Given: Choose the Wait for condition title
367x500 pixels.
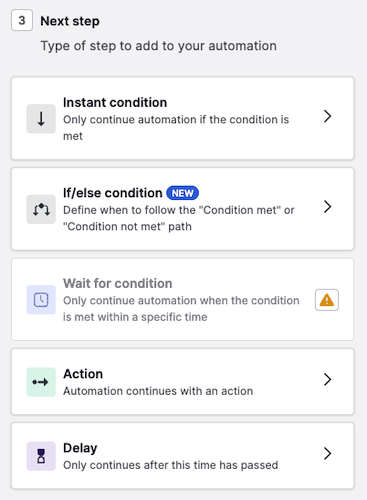Looking at the screenshot, I should tap(118, 283).
